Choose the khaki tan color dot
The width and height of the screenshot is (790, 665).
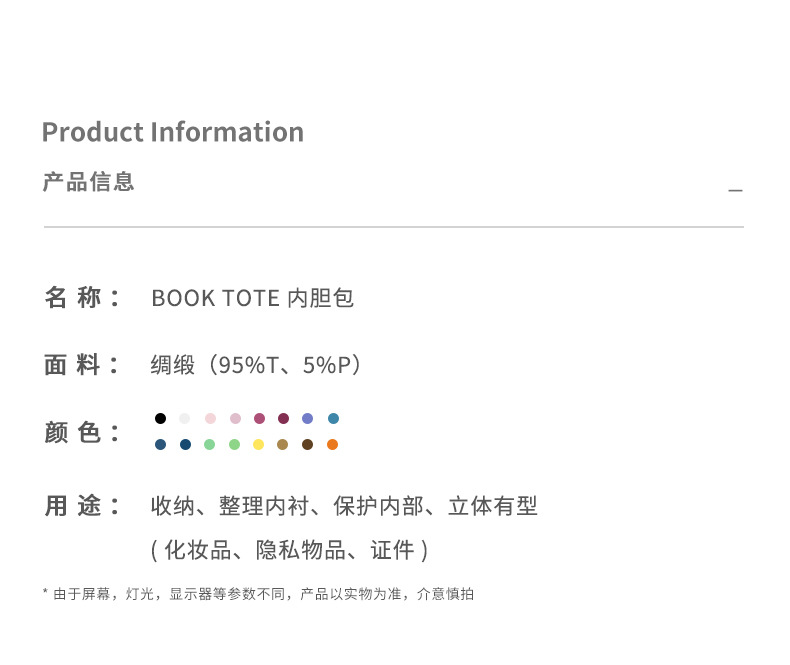(x=283, y=444)
